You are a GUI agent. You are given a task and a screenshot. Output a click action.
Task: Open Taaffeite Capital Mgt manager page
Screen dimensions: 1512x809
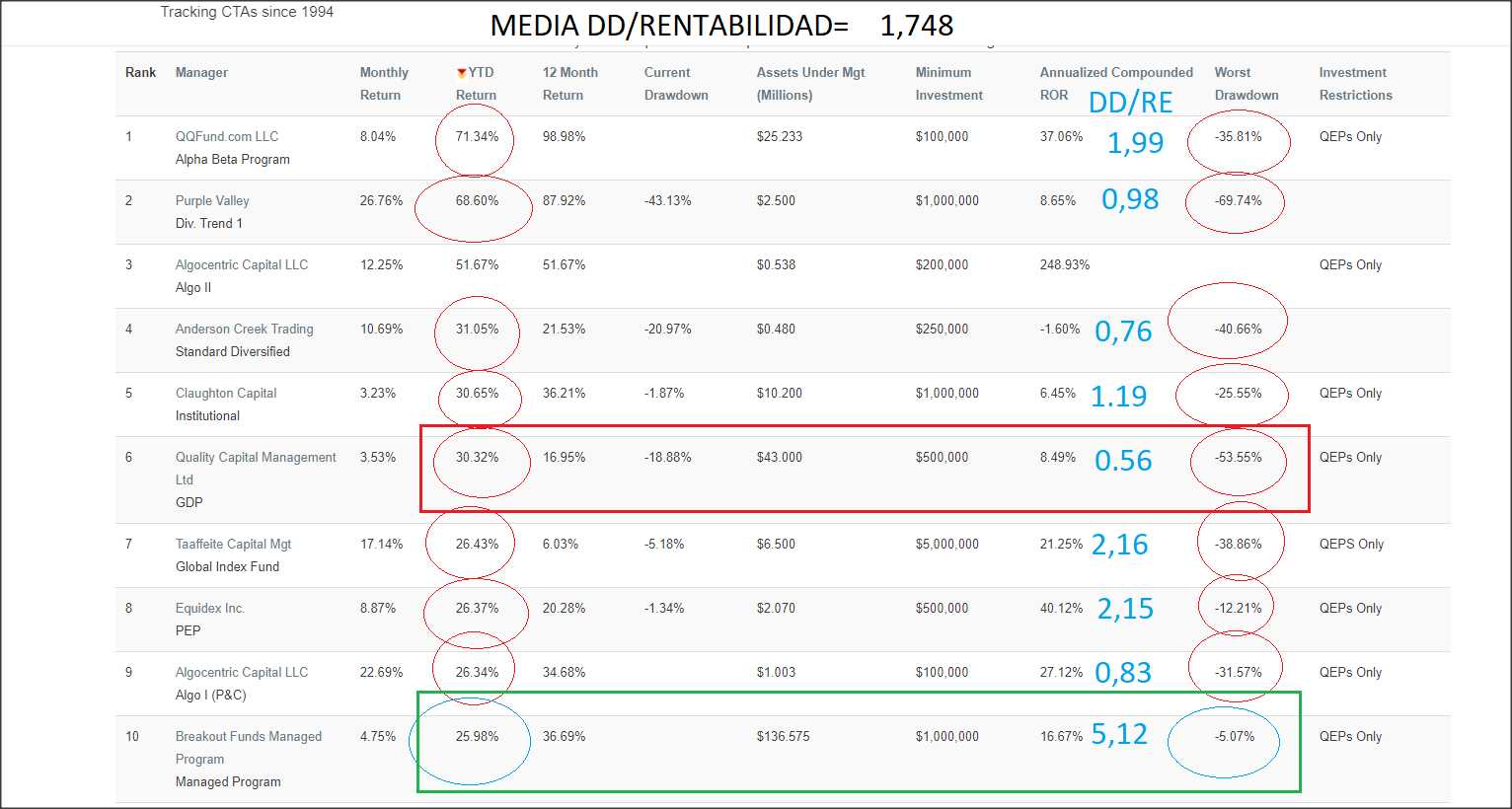(233, 545)
